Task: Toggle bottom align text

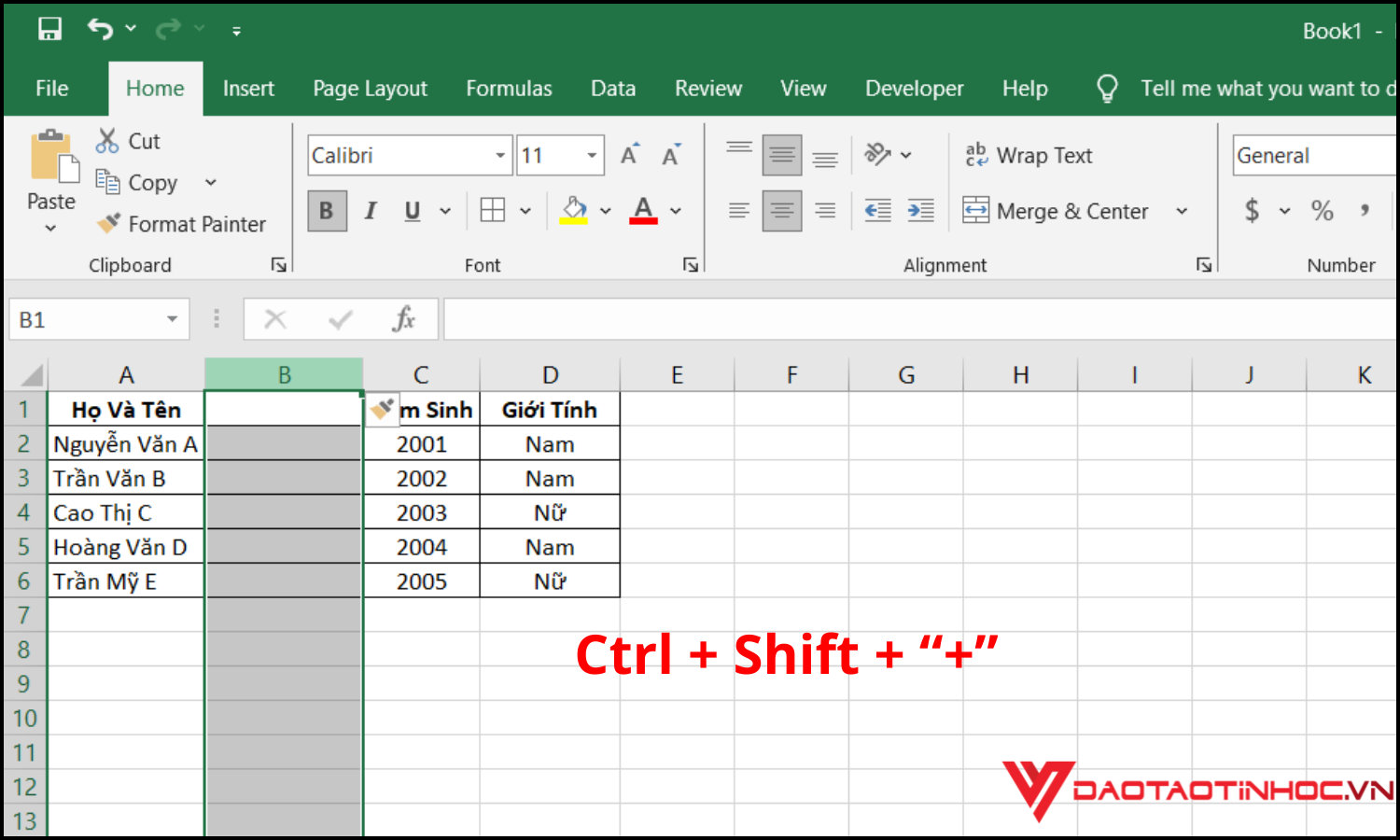Action: (825, 155)
